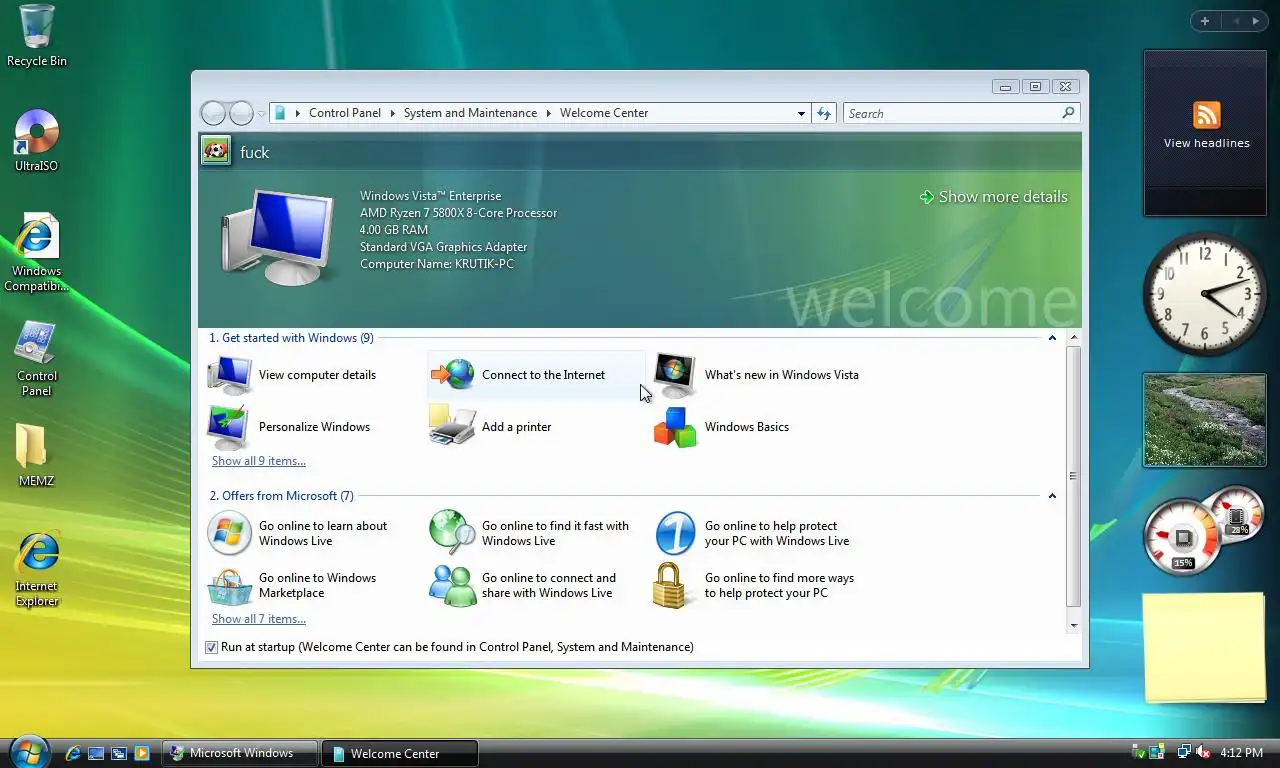Open Recycle Bin on the desktop

(x=37, y=36)
